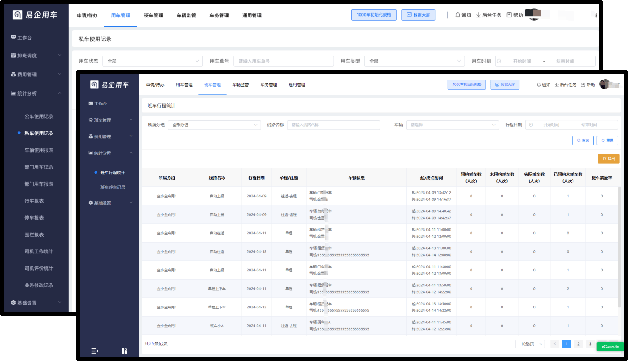This screenshot has width=629, height=362.
Task: Expand the 基础设置 section in front window sidebar
Action: click(x=110, y=203)
